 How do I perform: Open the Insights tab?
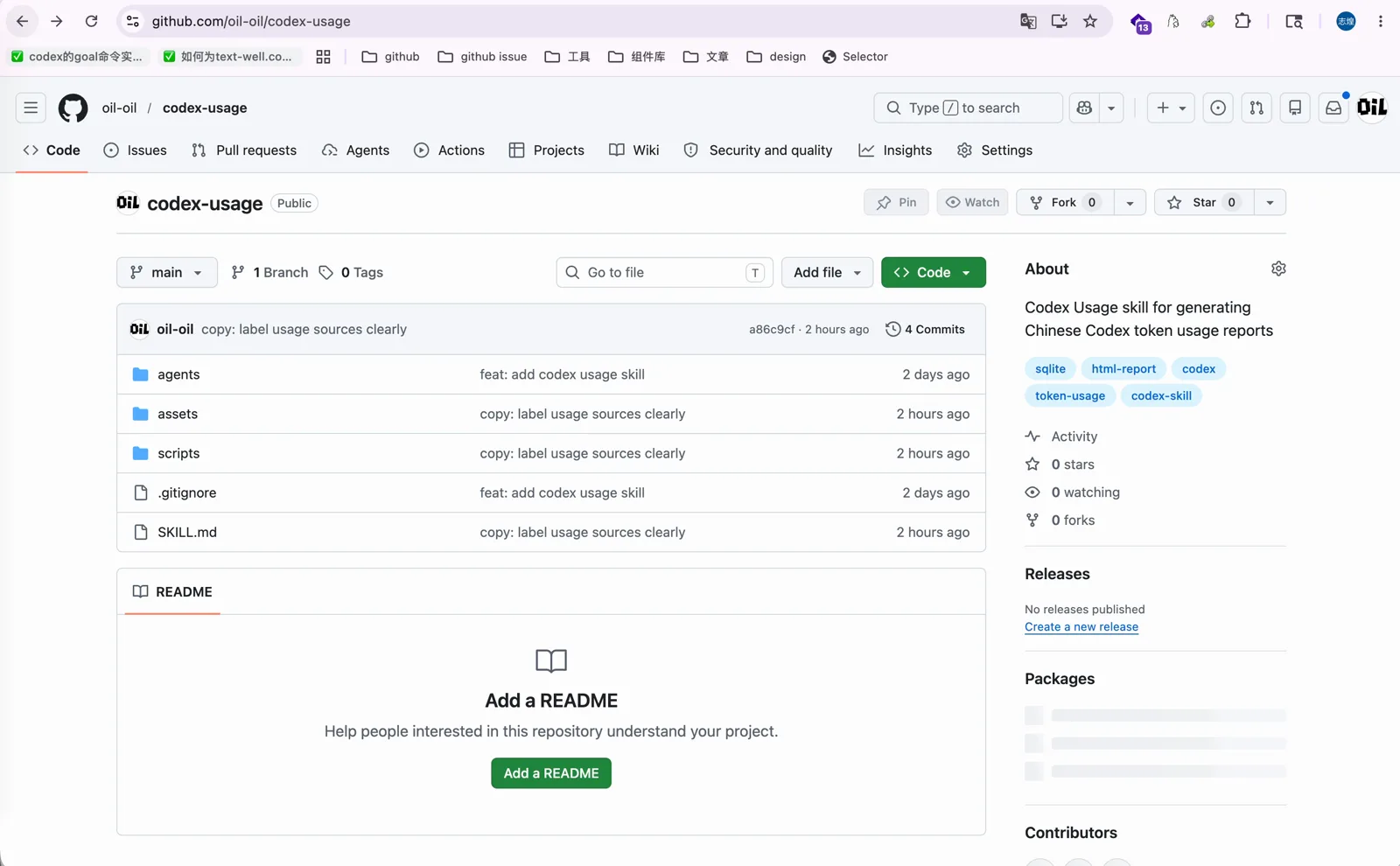(895, 150)
